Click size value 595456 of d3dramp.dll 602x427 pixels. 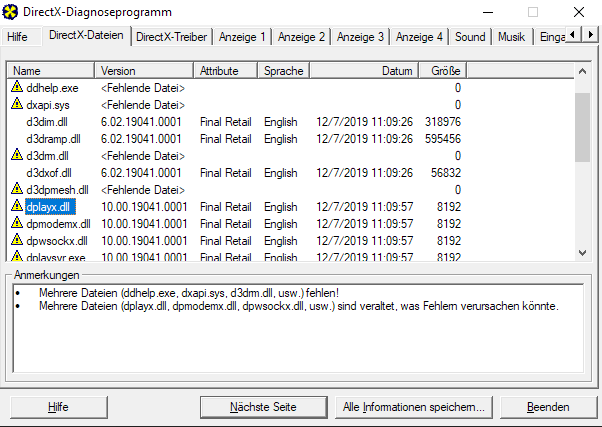tap(443, 139)
